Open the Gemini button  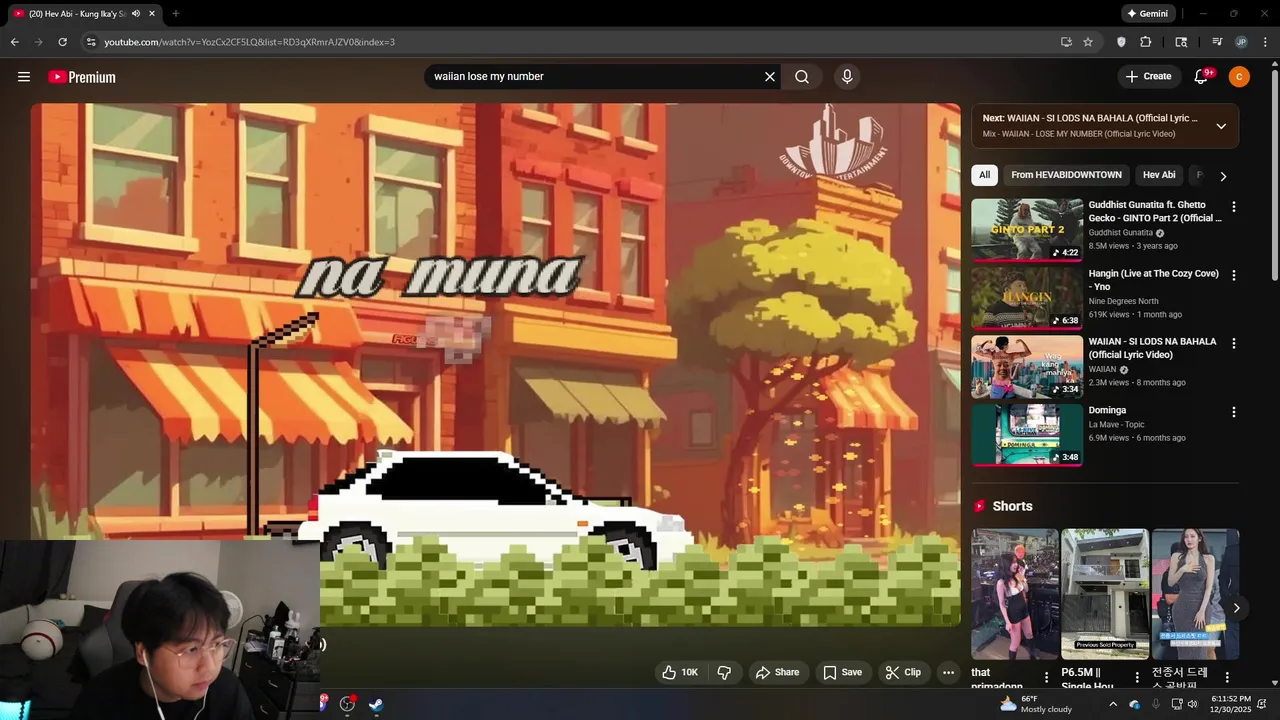click(x=1147, y=14)
